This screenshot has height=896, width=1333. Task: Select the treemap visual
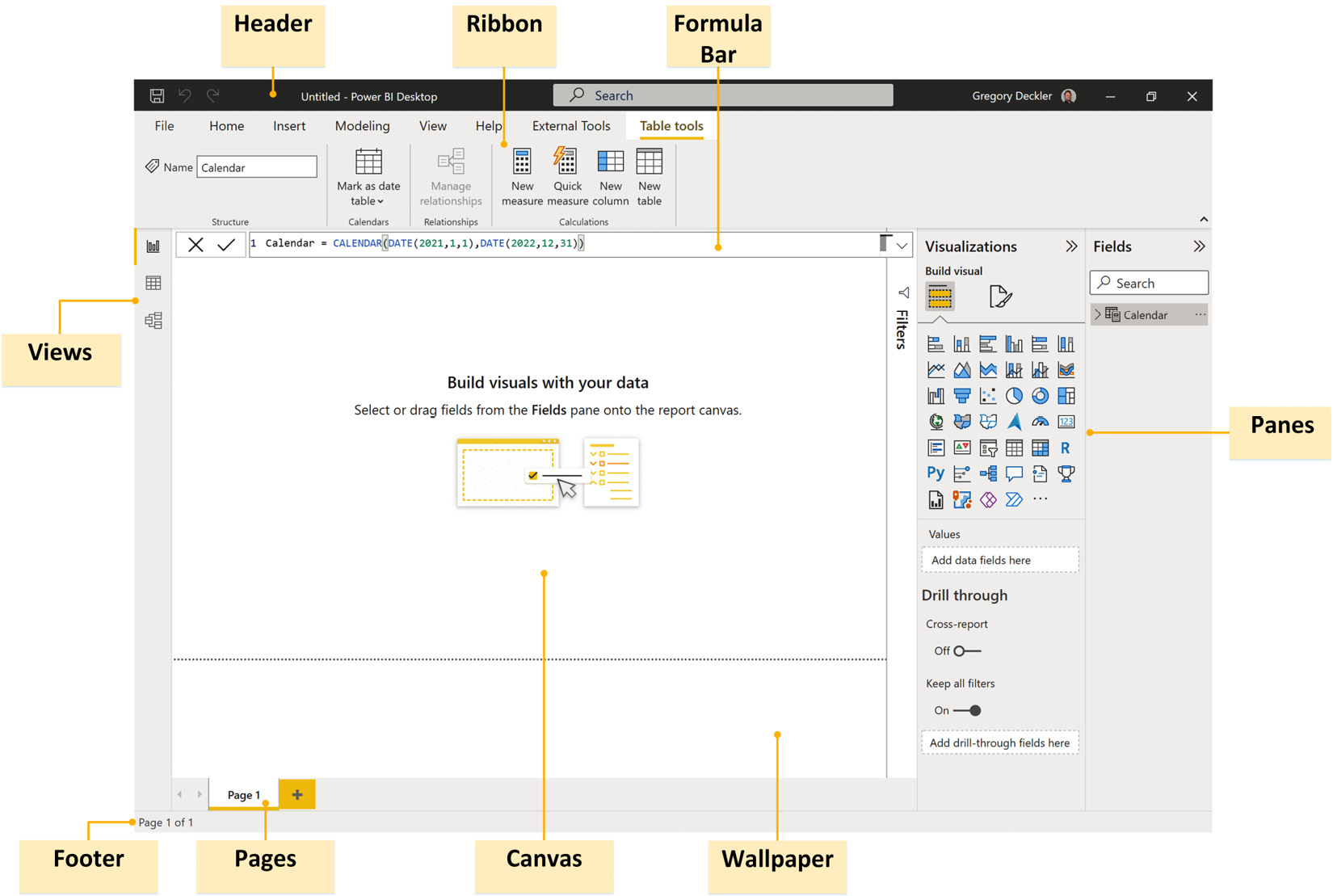[1066, 396]
